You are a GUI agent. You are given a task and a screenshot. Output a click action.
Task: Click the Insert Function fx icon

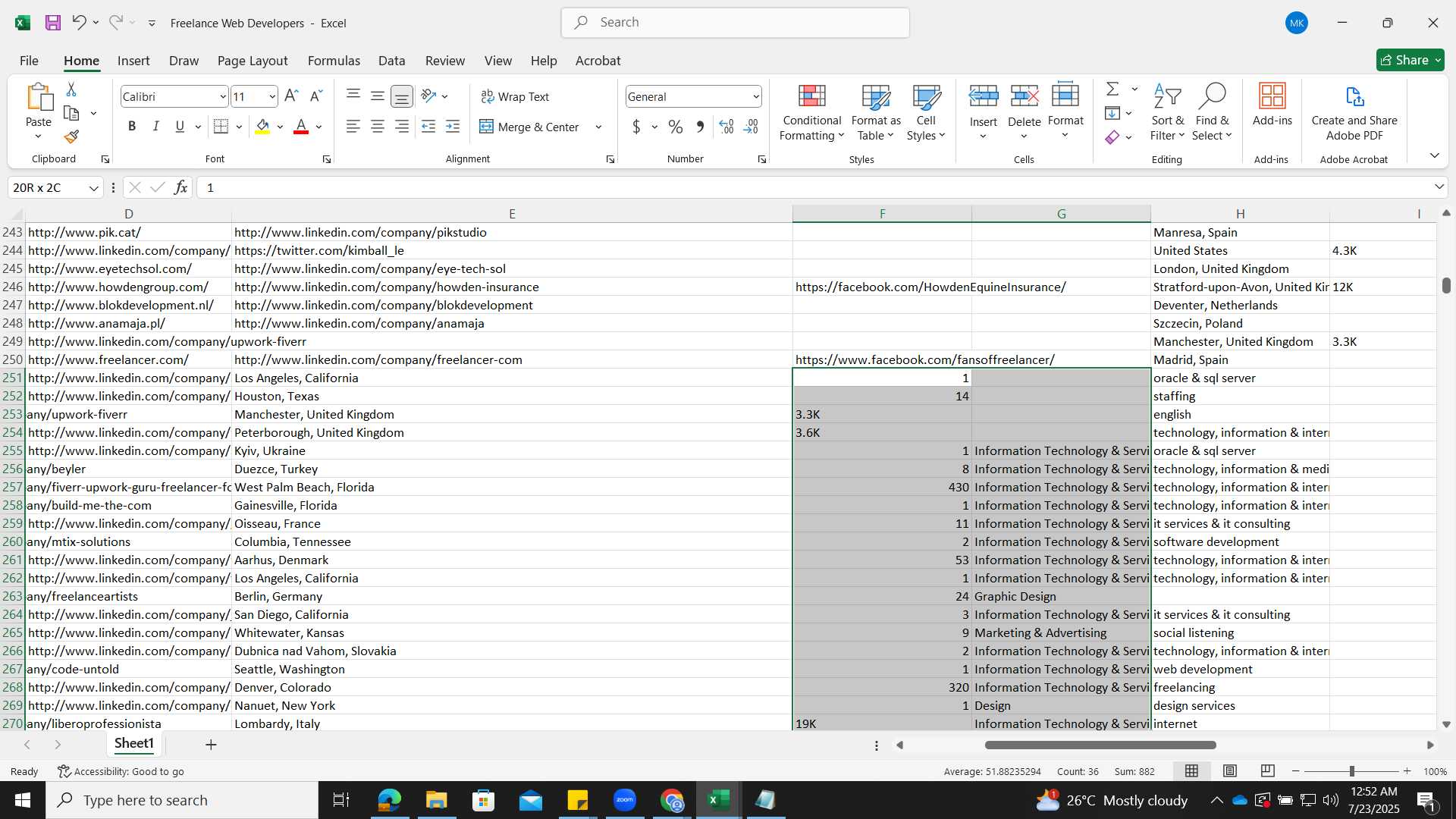tap(180, 187)
